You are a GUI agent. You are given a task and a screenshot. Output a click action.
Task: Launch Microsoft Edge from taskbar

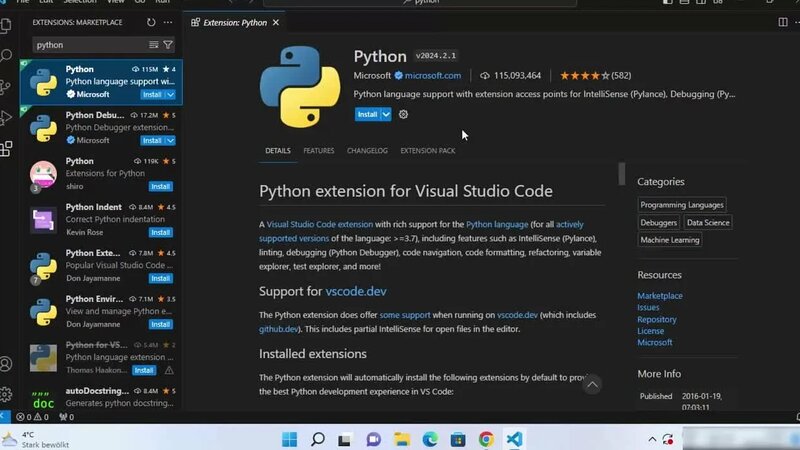click(x=430, y=439)
